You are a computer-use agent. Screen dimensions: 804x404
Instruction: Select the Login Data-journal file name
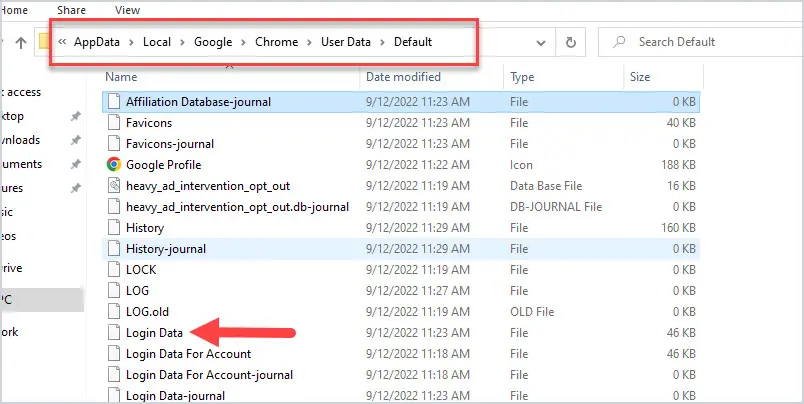pyautogui.click(x=175, y=396)
